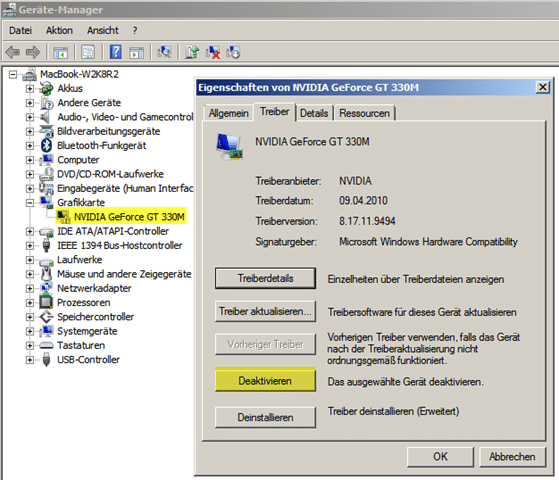Click the NVIDIA display adapter icon in dialog
This screenshot has height=480, width=559.
pyautogui.click(x=229, y=147)
